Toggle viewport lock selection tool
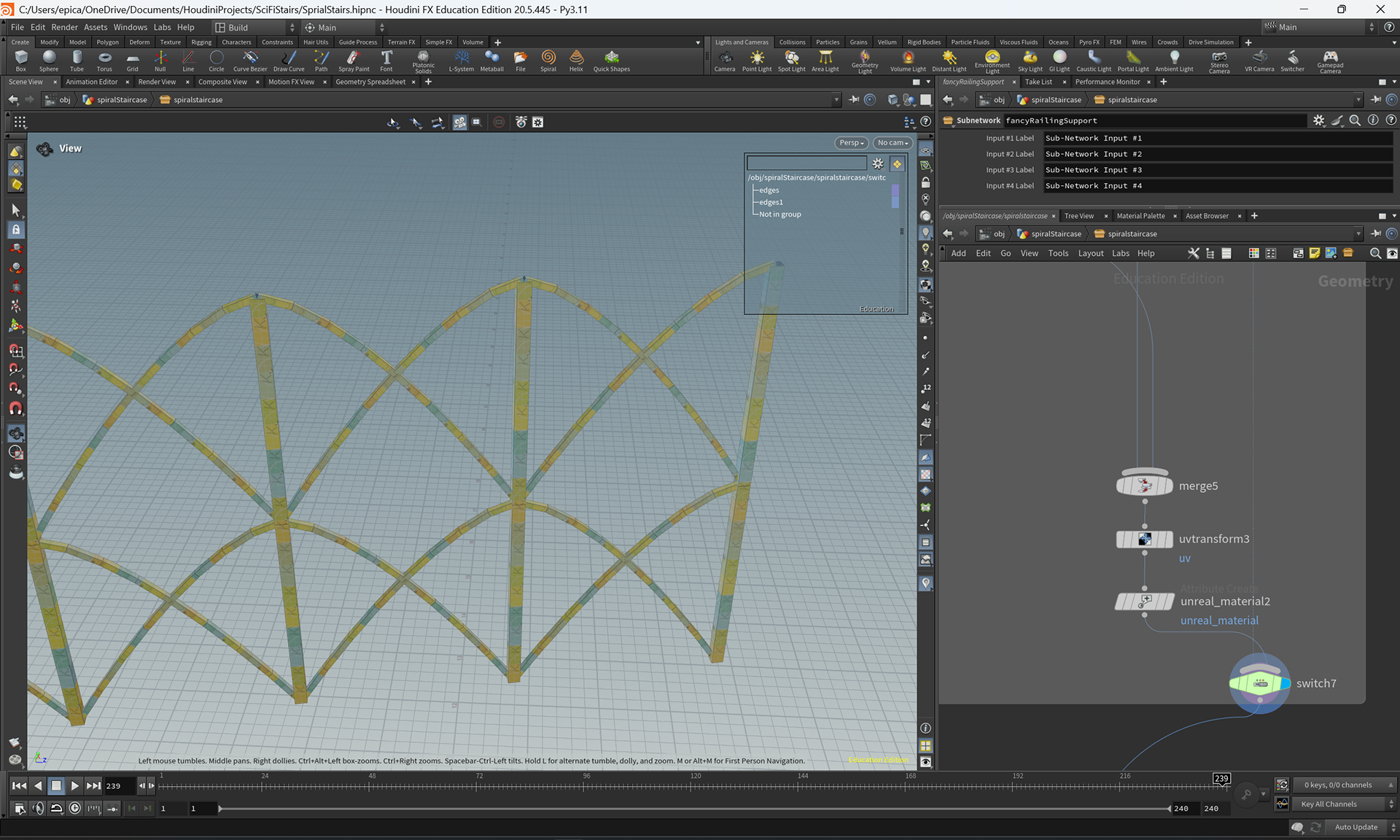 point(15,229)
